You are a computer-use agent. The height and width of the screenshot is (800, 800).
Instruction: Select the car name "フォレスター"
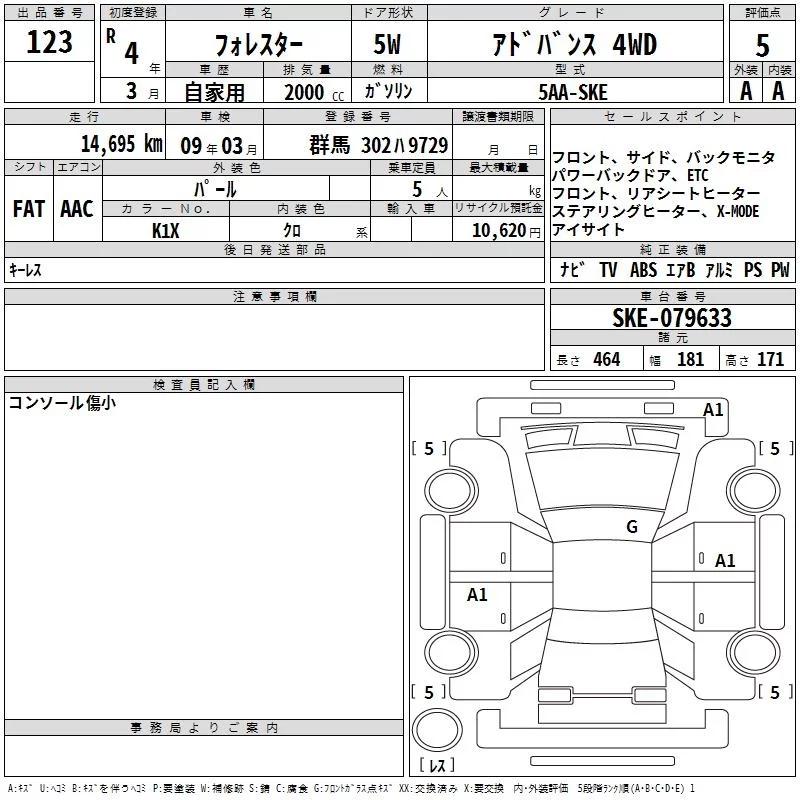coord(259,45)
